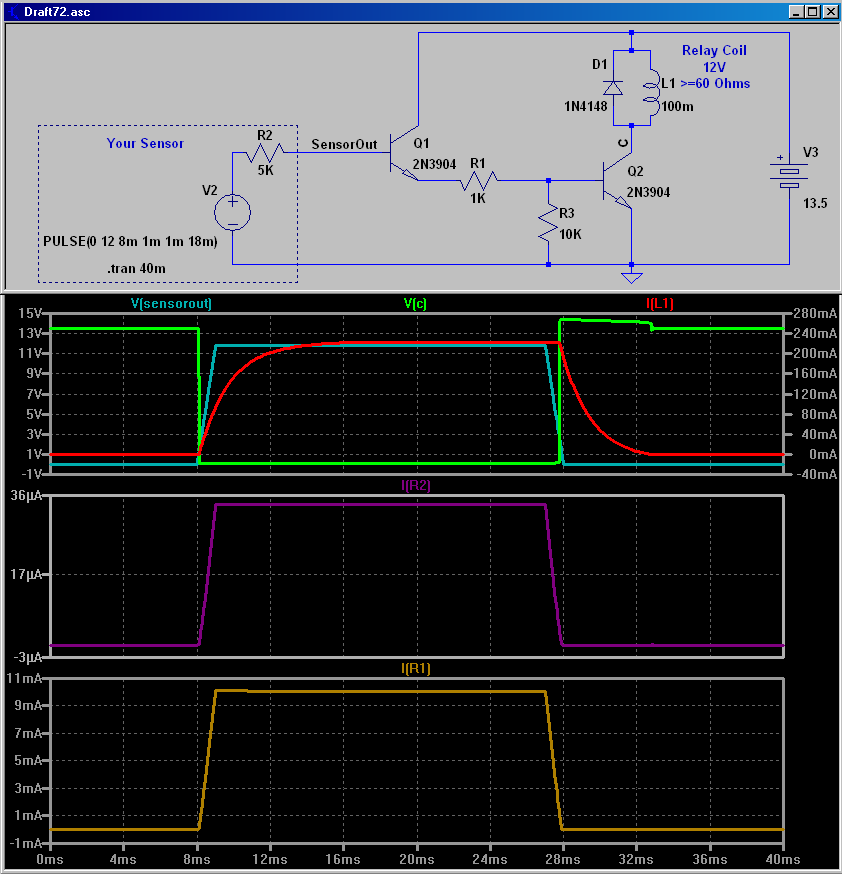This screenshot has height=874, width=842.
Task: Select resistor R3 10K symbol
Action: [548, 222]
